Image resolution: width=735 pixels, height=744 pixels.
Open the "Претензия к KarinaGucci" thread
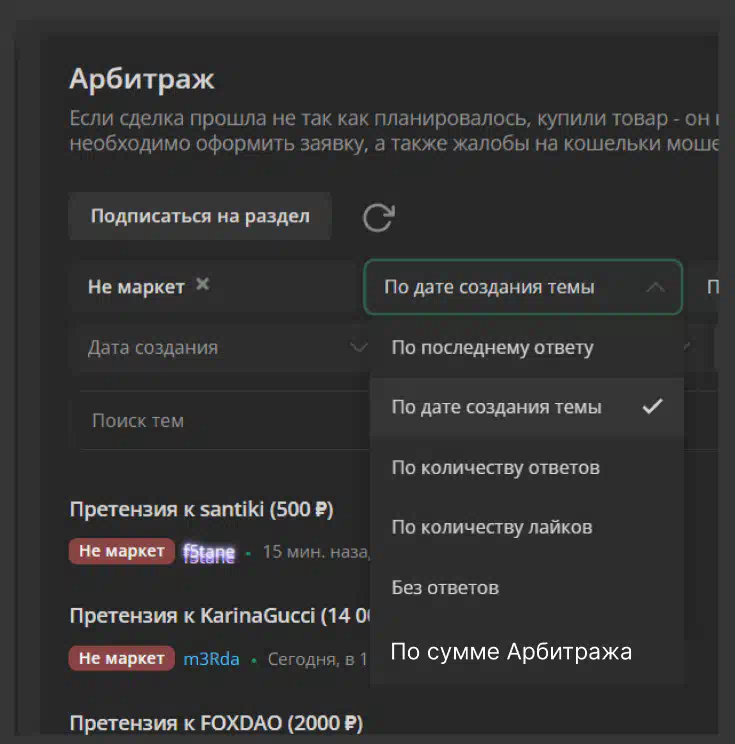[219, 615]
